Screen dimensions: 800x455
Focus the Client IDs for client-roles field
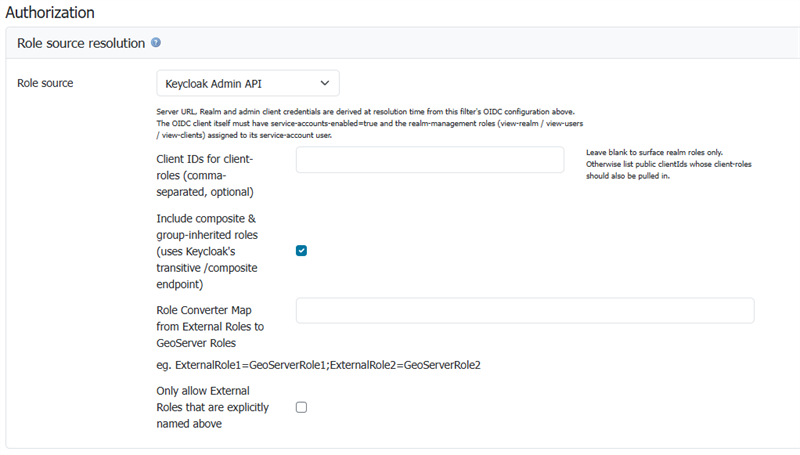tap(430, 160)
